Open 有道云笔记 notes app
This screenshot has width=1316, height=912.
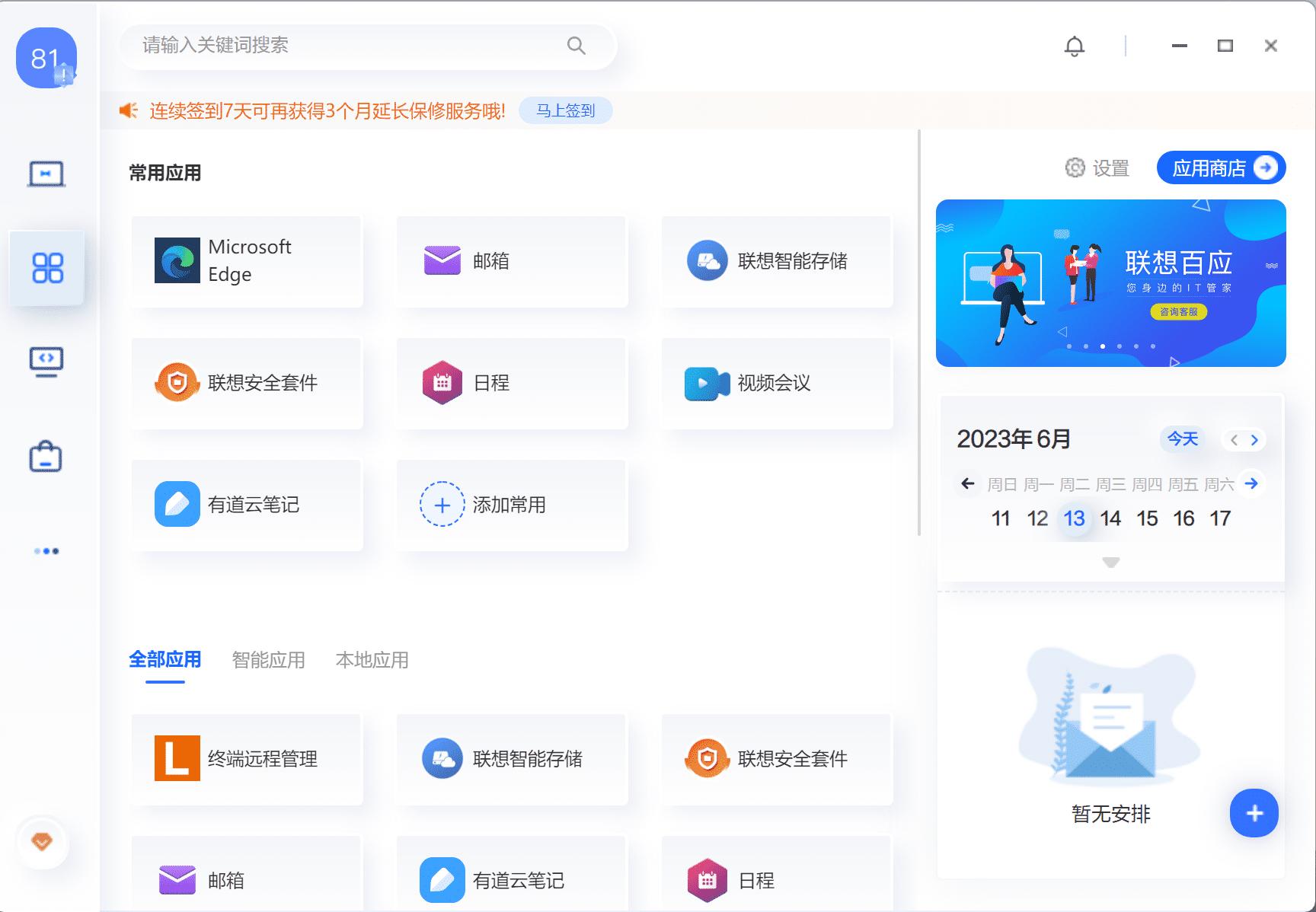point(245,504)
